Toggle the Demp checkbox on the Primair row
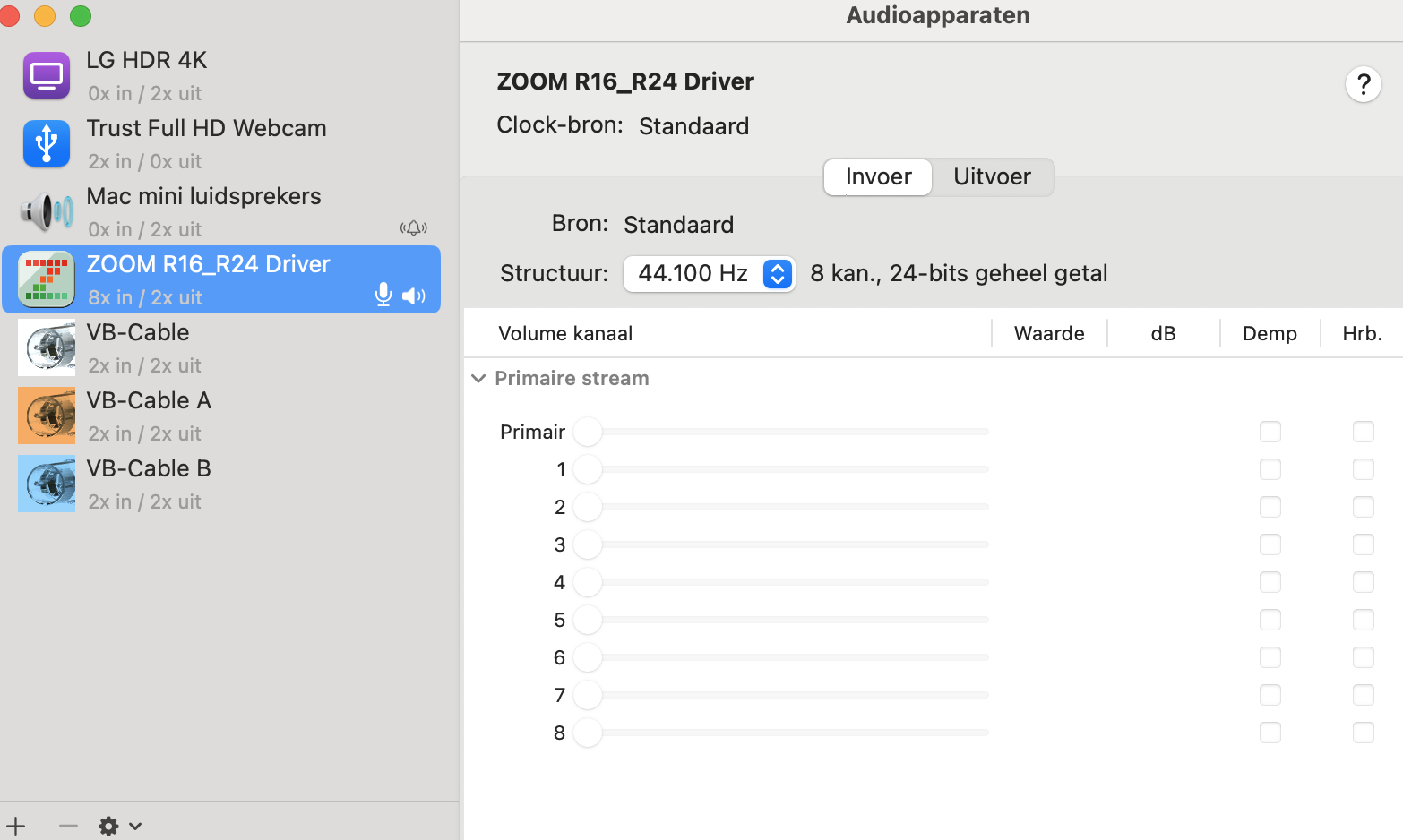The width and height of the screenshot is (1403, 840). click(1270, 432)
